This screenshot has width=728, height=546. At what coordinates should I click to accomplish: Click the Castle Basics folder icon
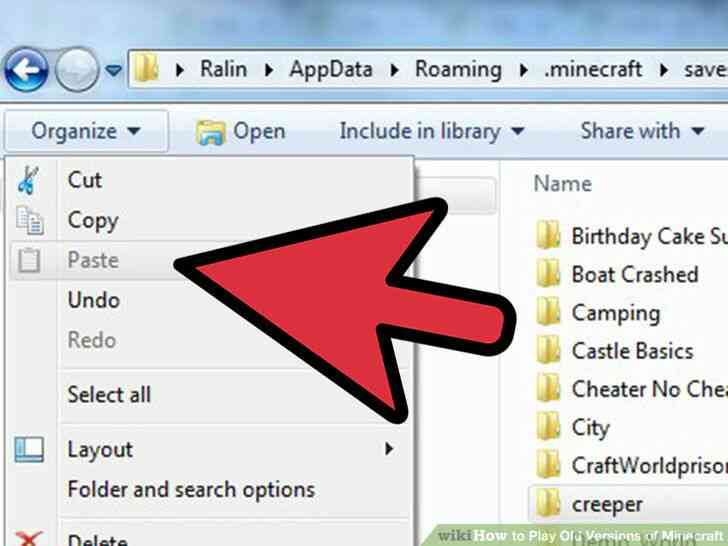coord(548,350)
